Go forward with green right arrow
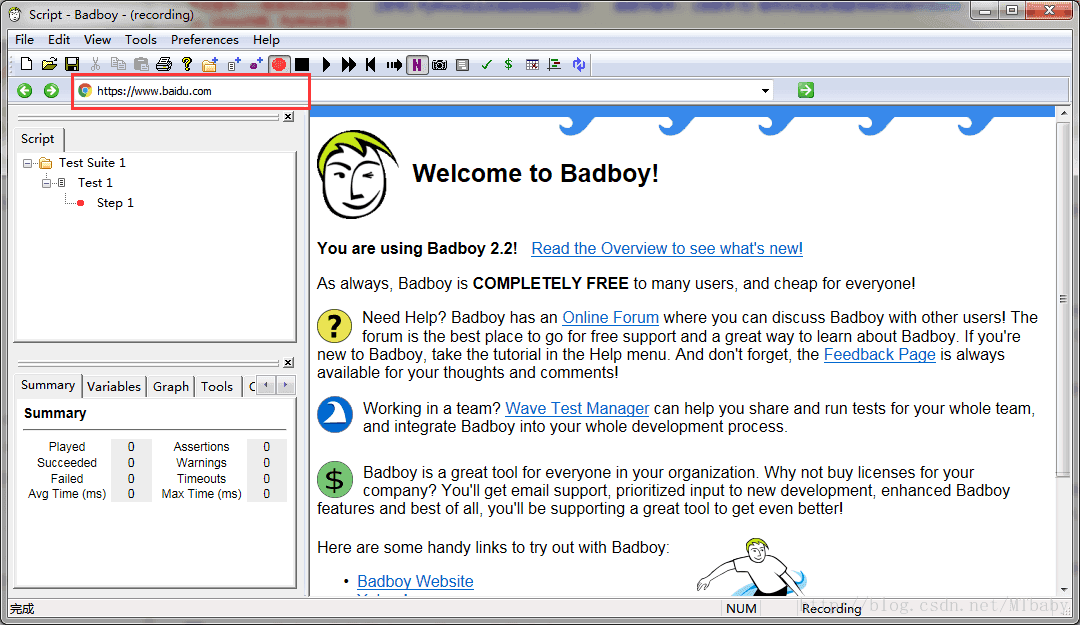The width and height of the screenshot is (1080, 625). point(51,90)
